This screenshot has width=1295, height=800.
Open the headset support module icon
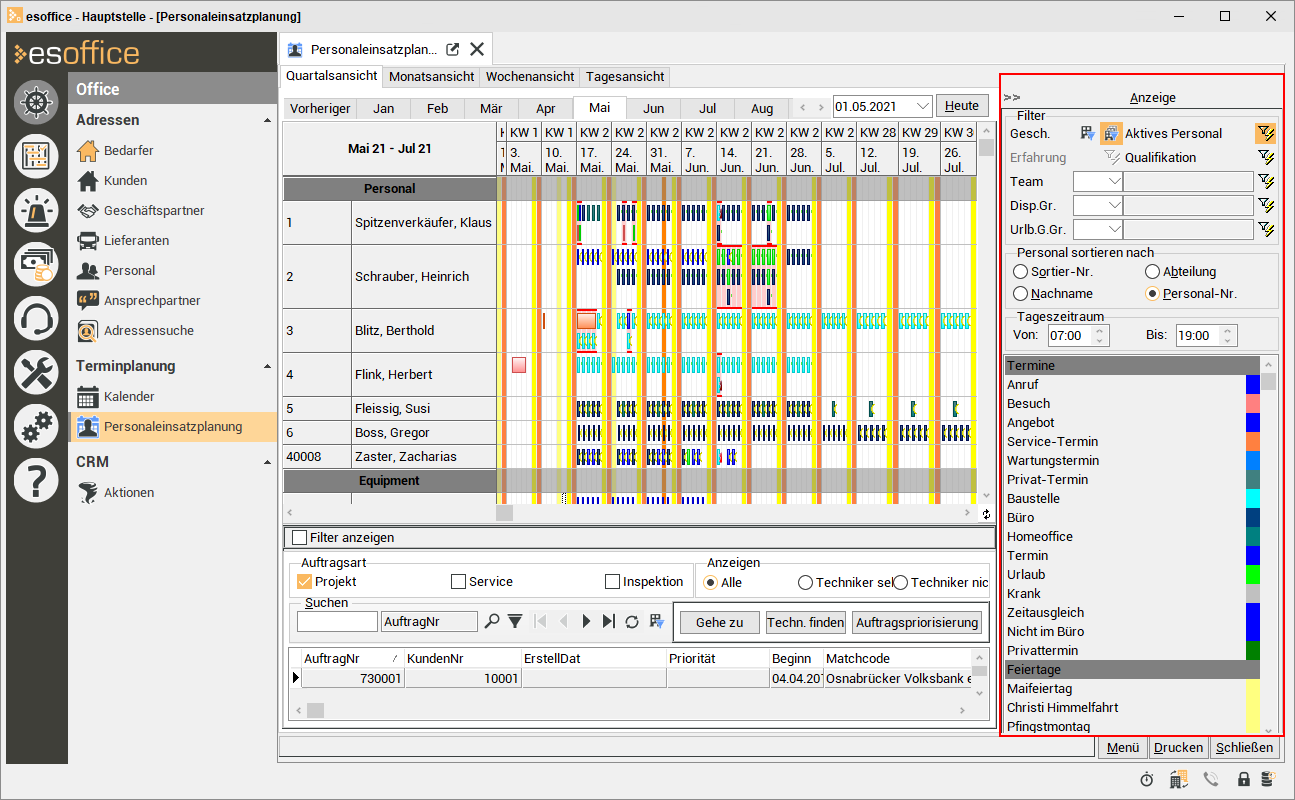pos(36,318)
